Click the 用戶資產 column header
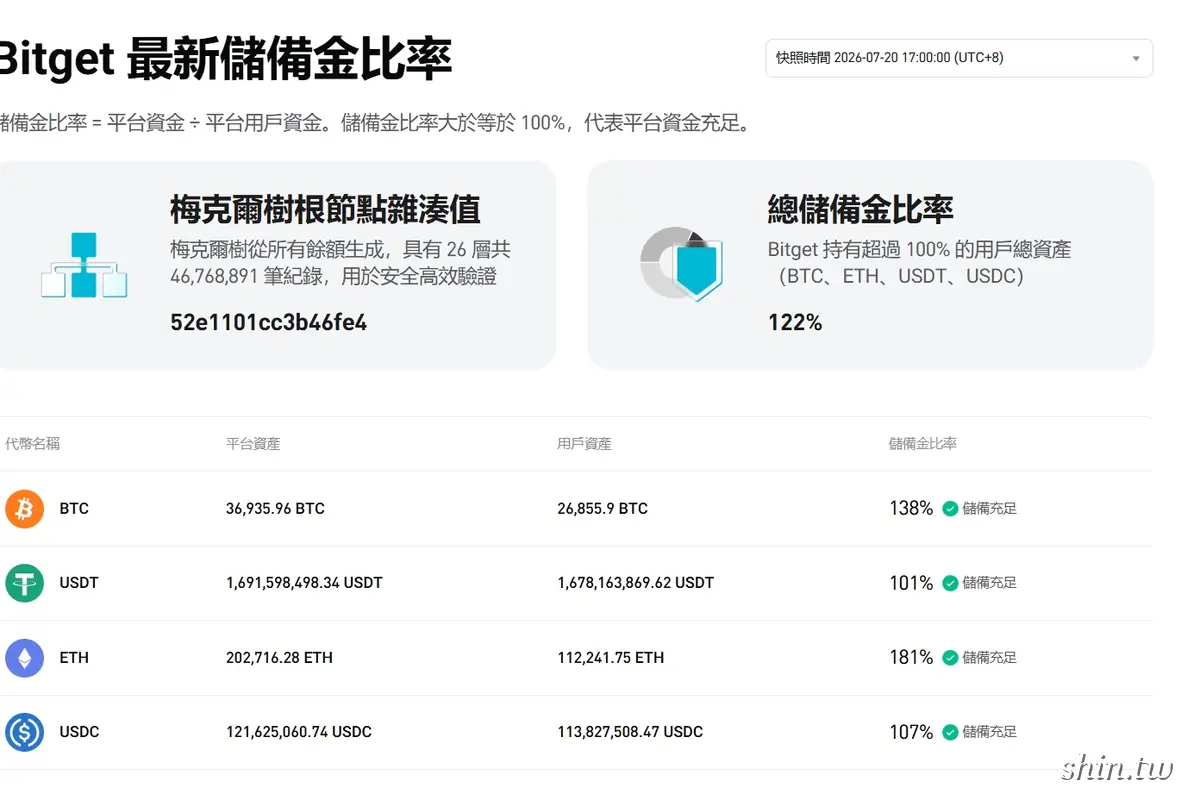This screenshot has width=1200, height=800. (x=584, y=443)
